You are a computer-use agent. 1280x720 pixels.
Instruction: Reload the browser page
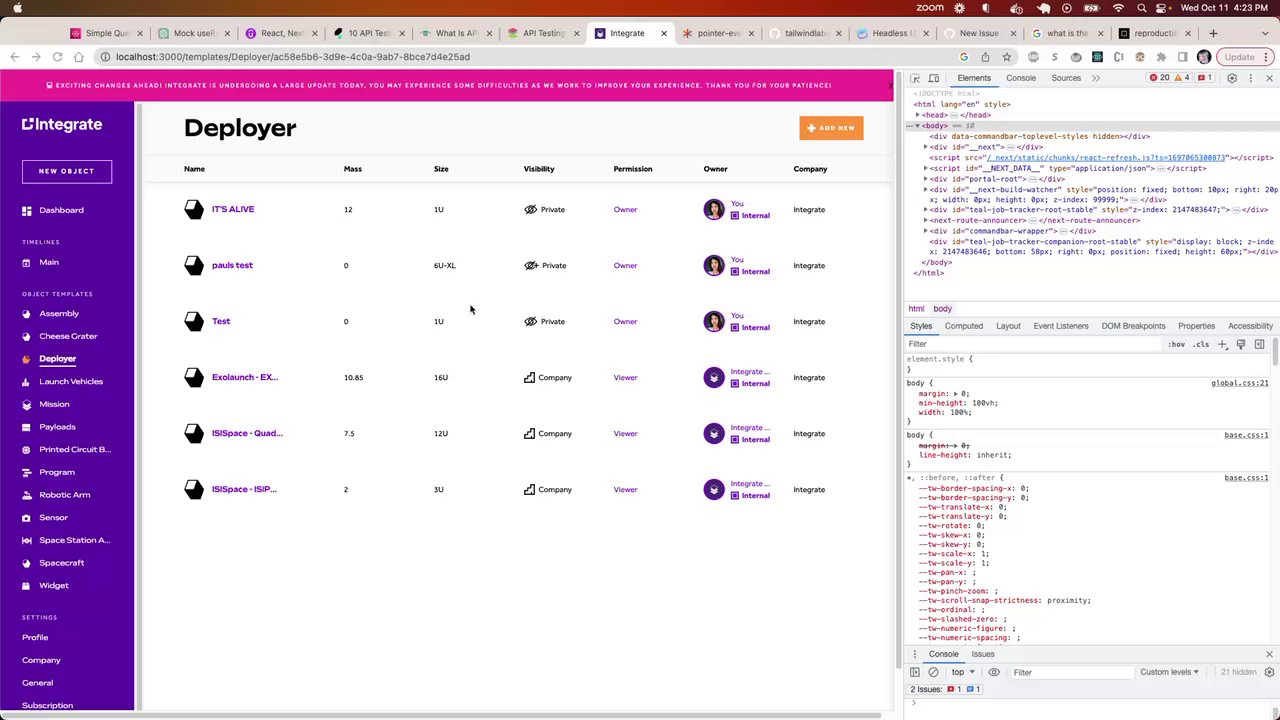tap(57, 57)
